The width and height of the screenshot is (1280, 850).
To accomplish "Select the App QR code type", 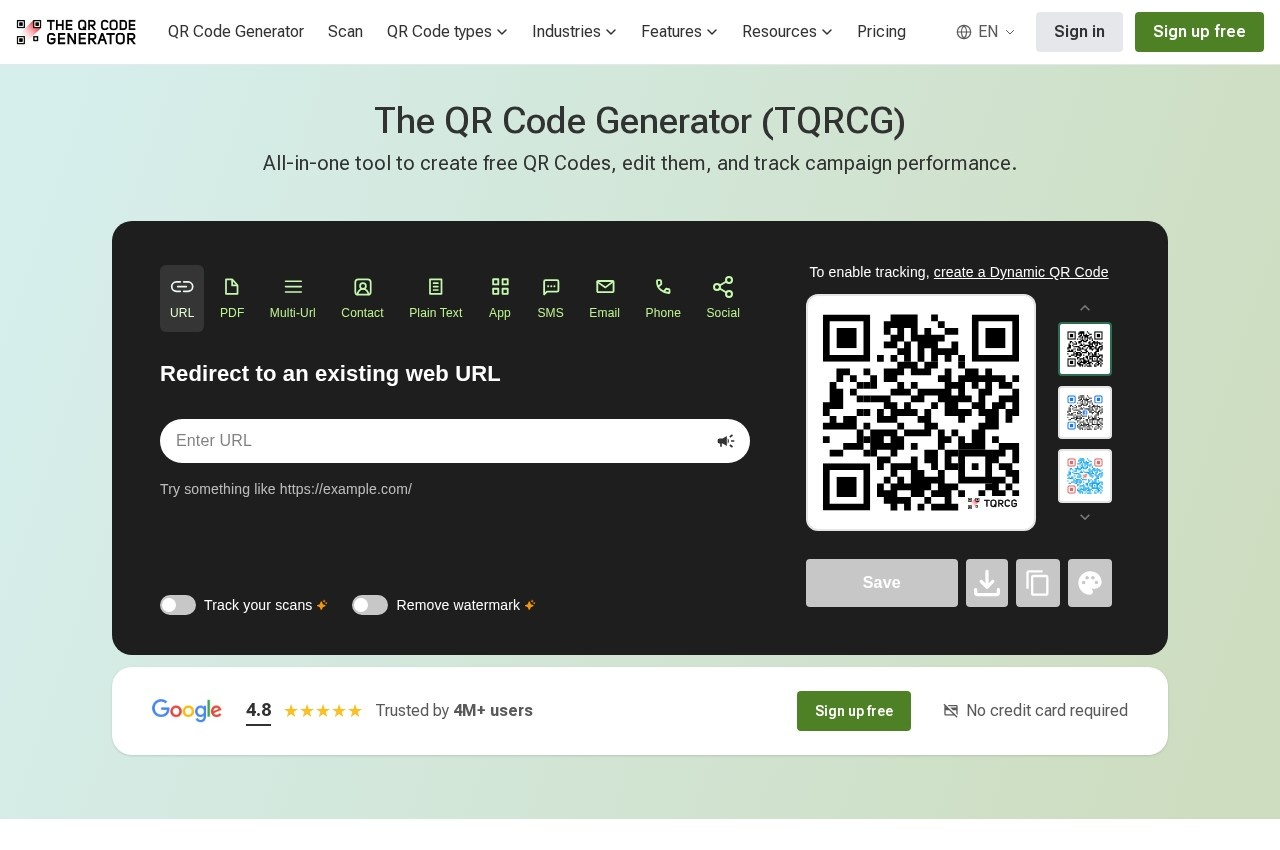I will (500, 298).
